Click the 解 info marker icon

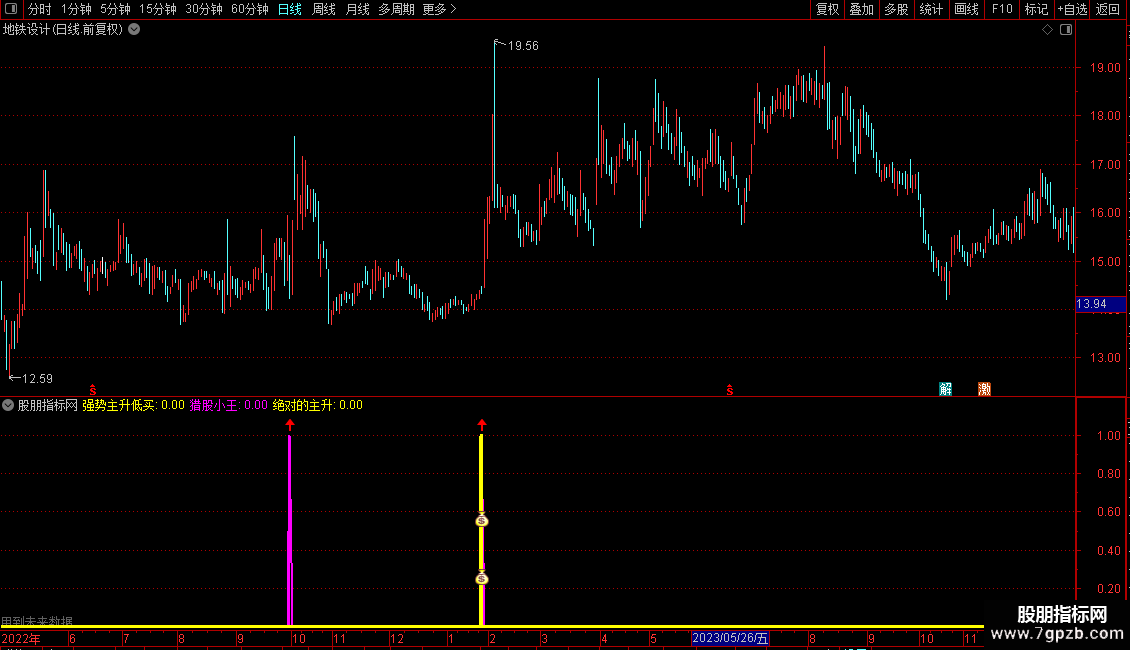tap(946, 389)
